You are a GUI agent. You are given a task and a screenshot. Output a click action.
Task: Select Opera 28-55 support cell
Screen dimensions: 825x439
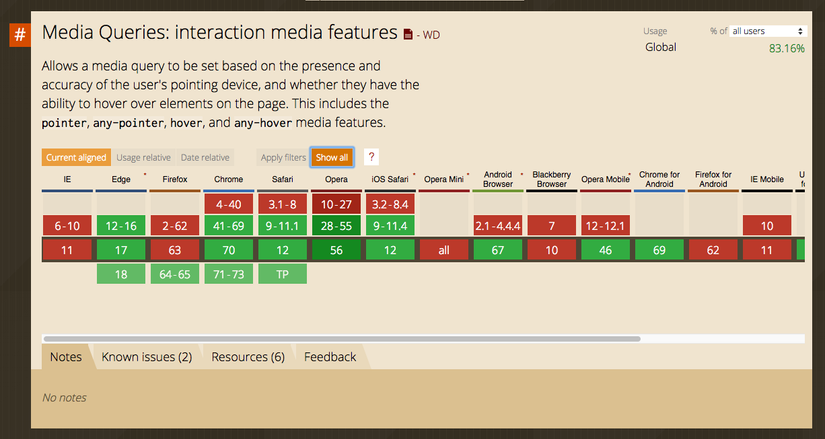point(336,226)
